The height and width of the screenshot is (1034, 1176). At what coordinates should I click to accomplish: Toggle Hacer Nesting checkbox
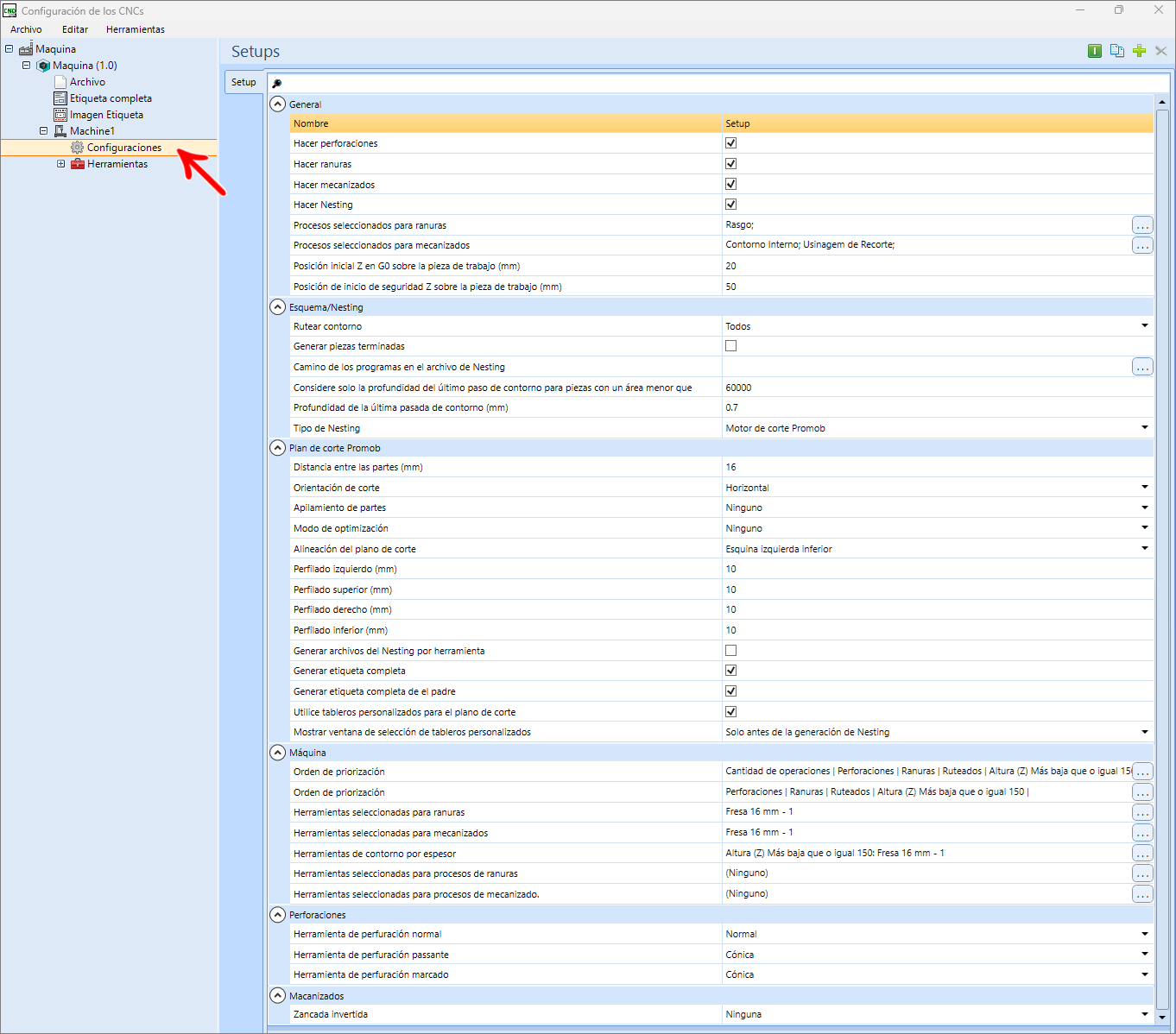click(x=731, y=205)
